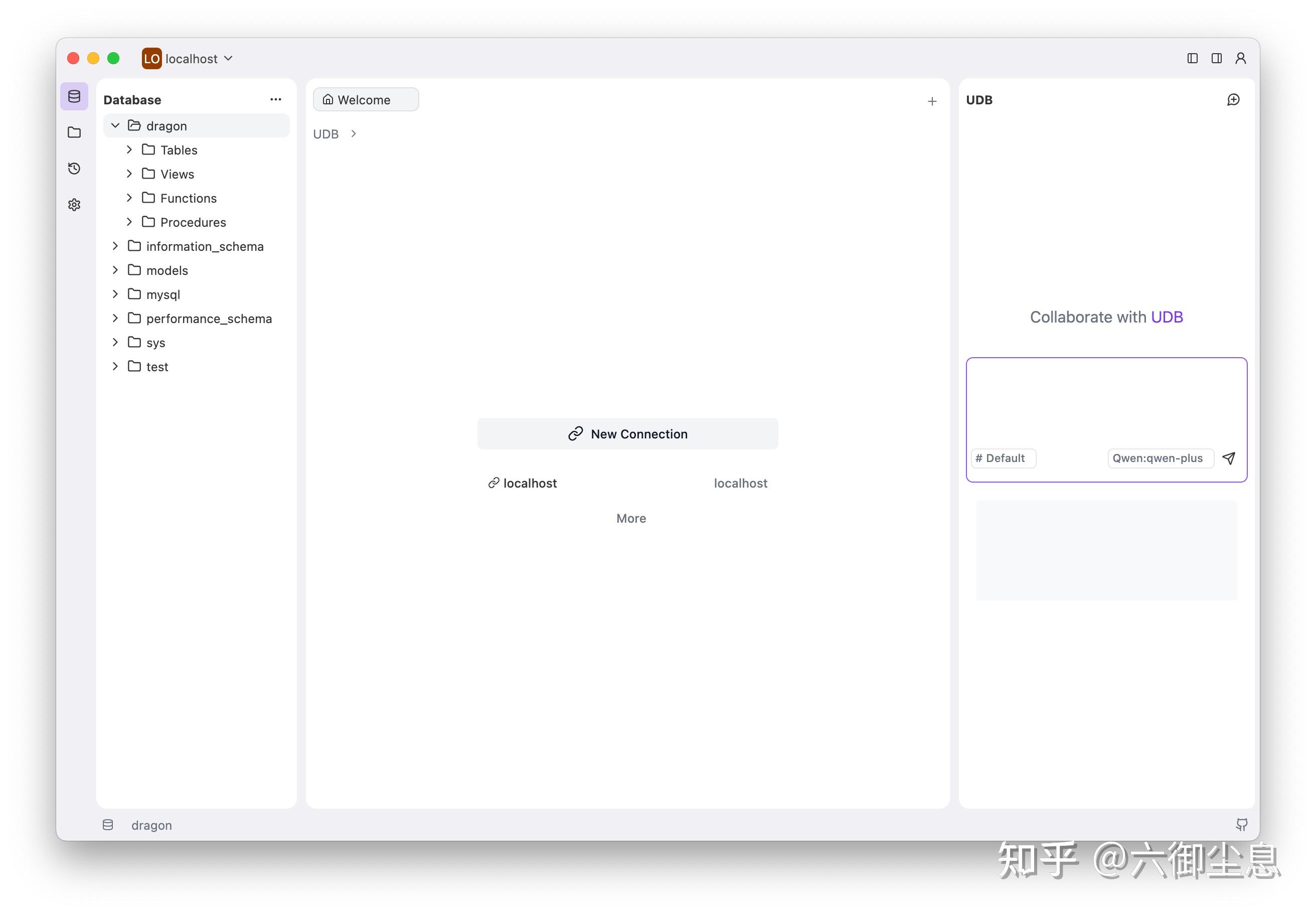The image size is (1316, 915).
Task: Click the More link below connections
Action: point(630,518)
